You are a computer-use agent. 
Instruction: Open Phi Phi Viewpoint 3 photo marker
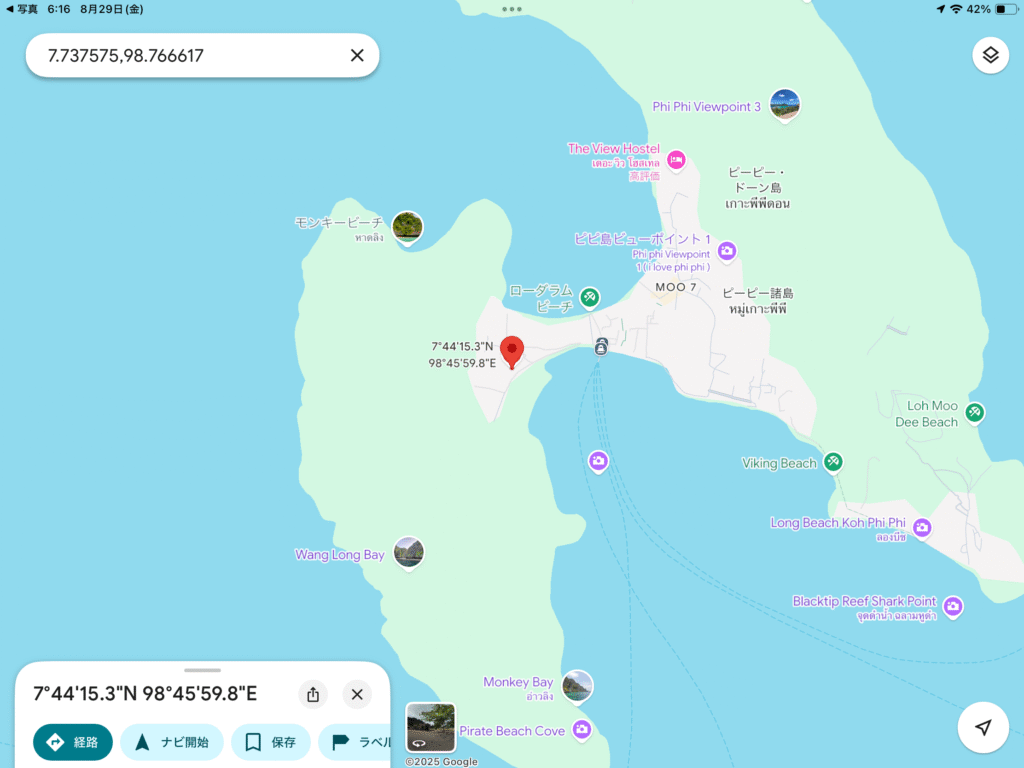784,105
